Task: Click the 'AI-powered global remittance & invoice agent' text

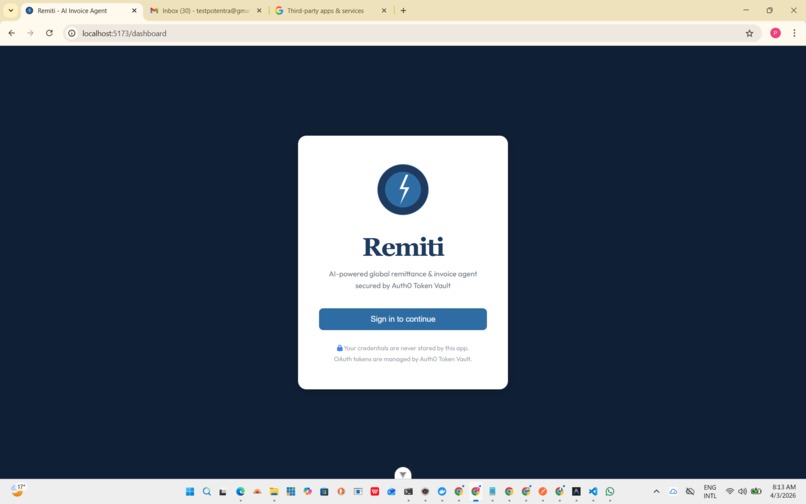Action: pos(403,274)
